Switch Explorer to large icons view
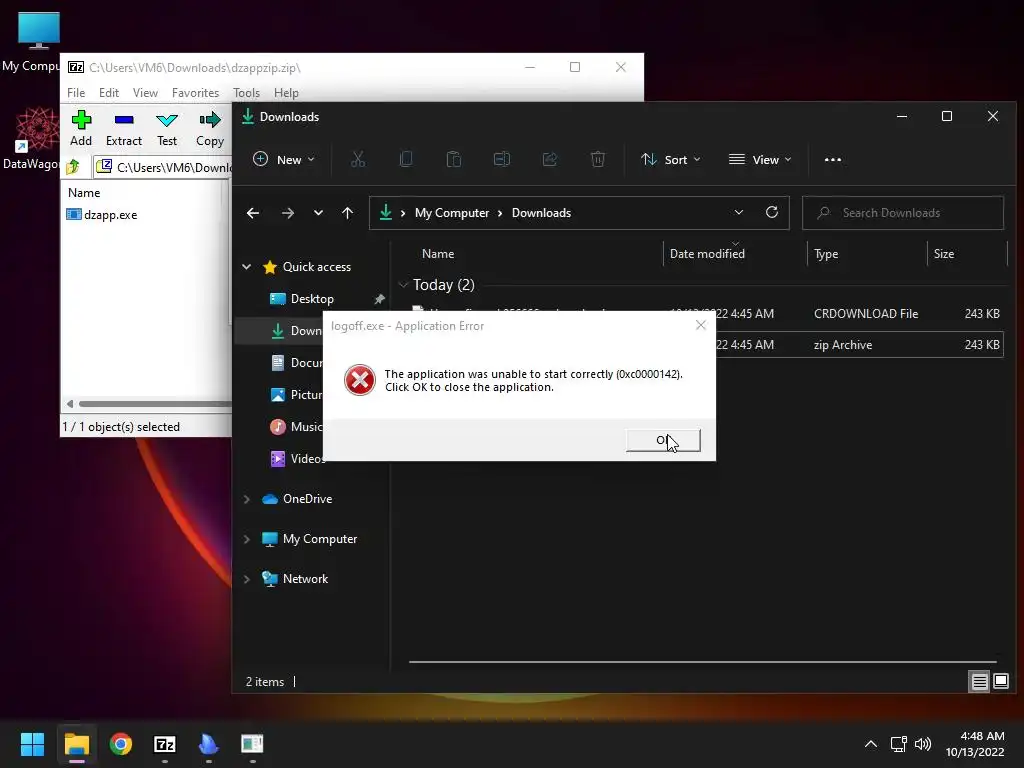This screenshot has height=768, width=1024. coord(1000,682)
